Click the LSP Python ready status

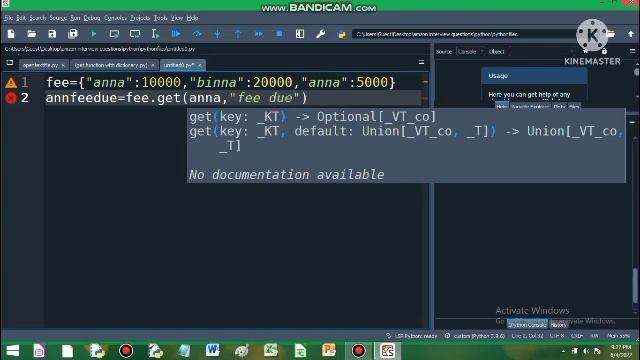[411, 336]
